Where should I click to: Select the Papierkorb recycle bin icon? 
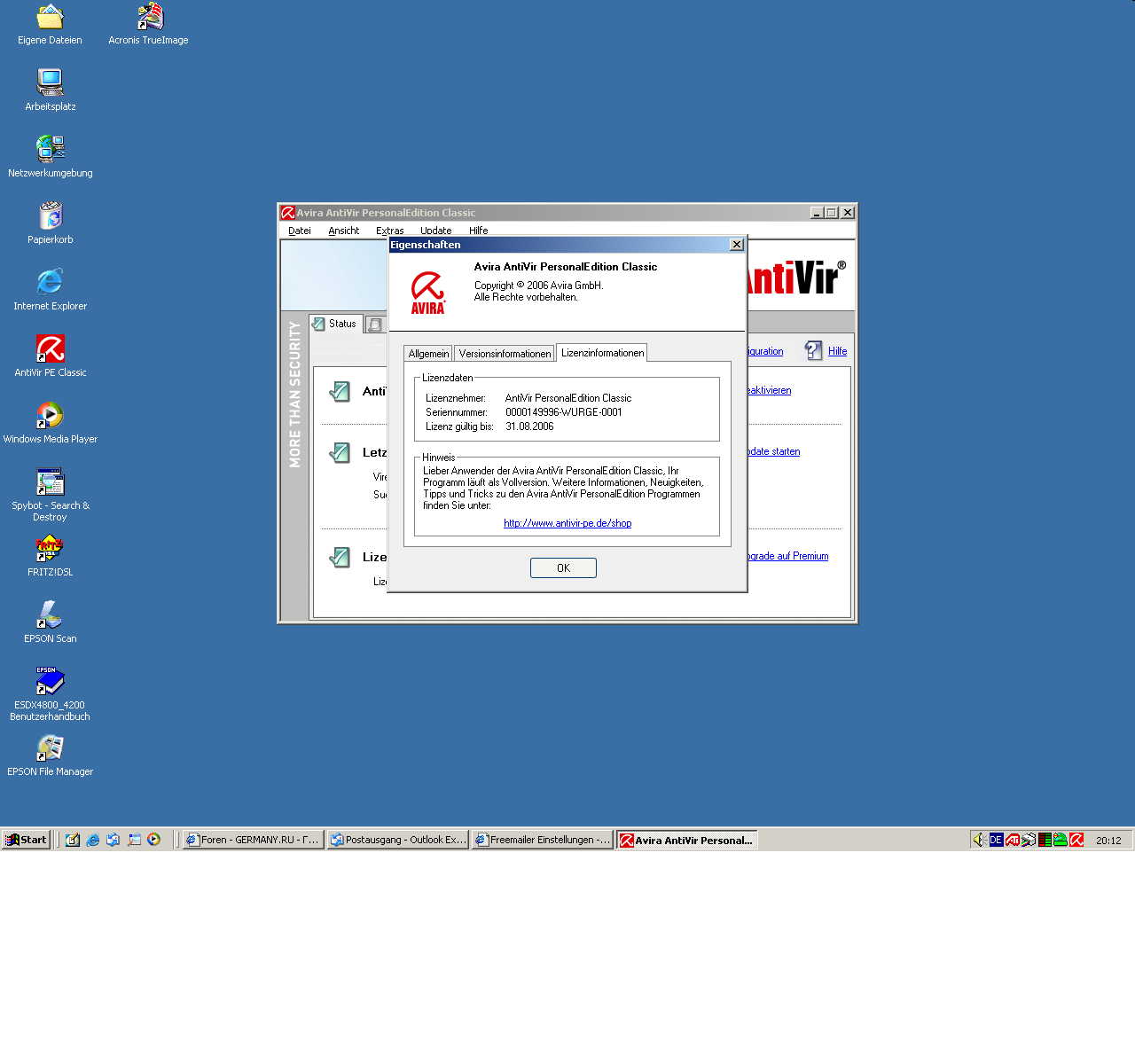[51, 223]
